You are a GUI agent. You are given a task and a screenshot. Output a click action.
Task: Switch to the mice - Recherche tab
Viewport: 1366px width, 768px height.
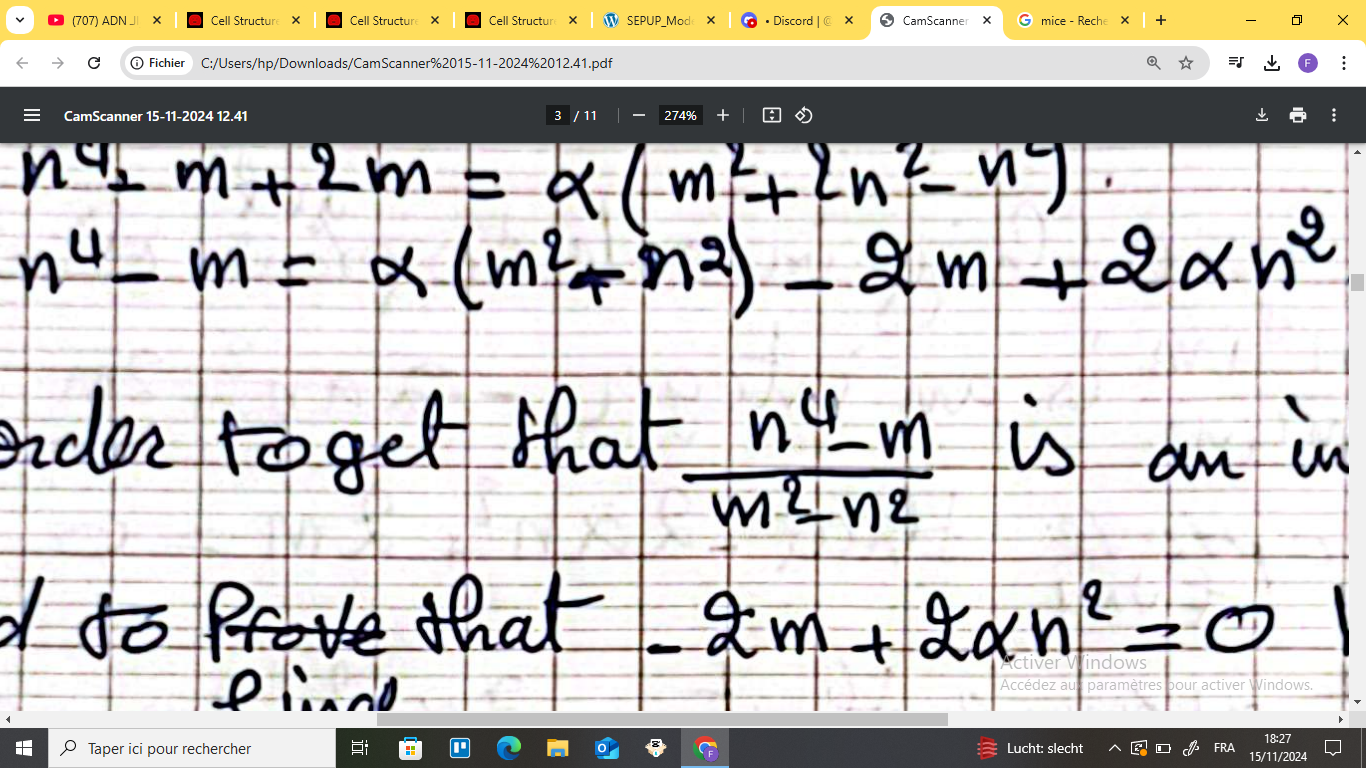pos(1074,20)
